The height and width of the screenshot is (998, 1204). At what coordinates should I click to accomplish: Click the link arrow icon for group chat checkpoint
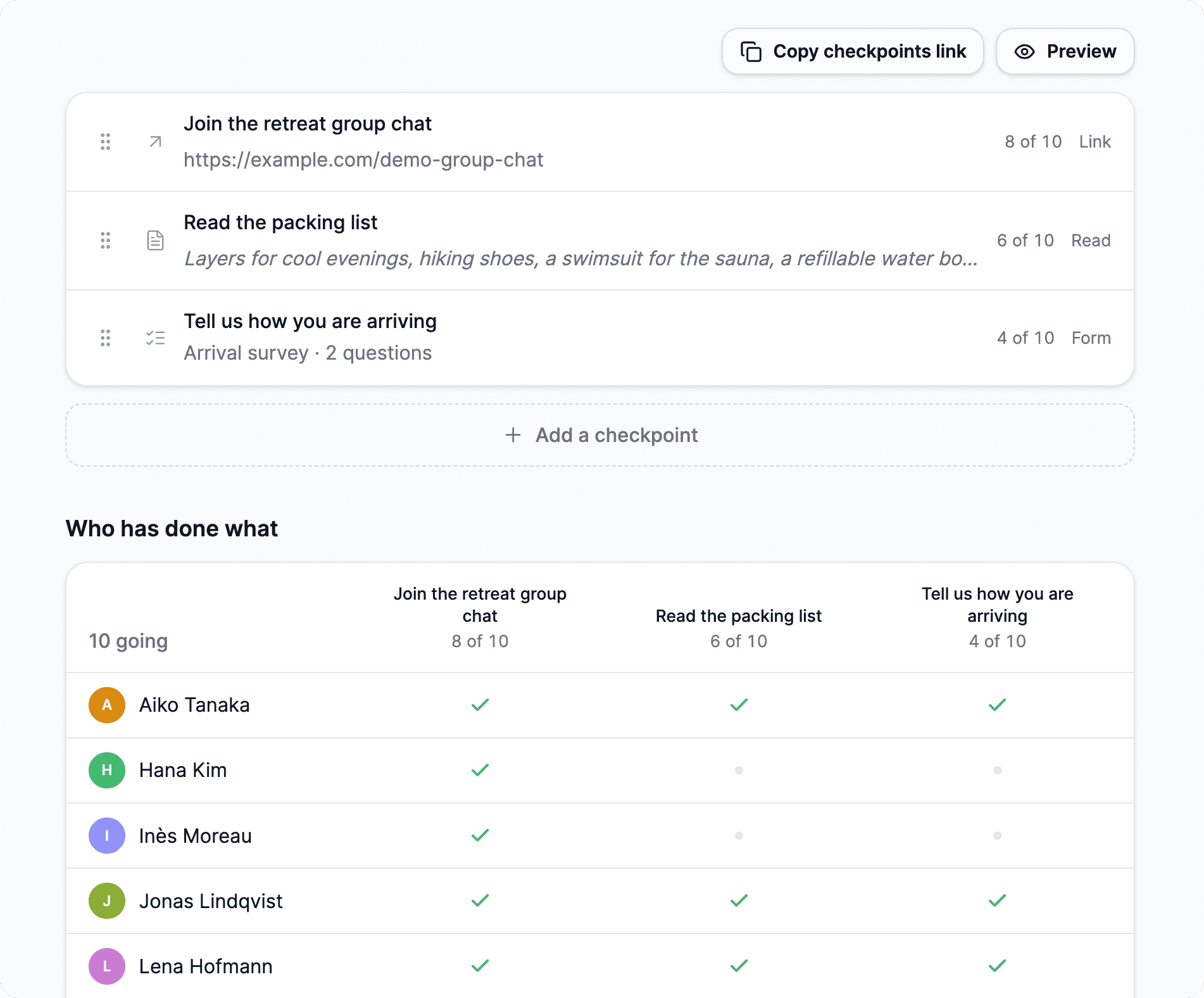click(x=155, y=142)
